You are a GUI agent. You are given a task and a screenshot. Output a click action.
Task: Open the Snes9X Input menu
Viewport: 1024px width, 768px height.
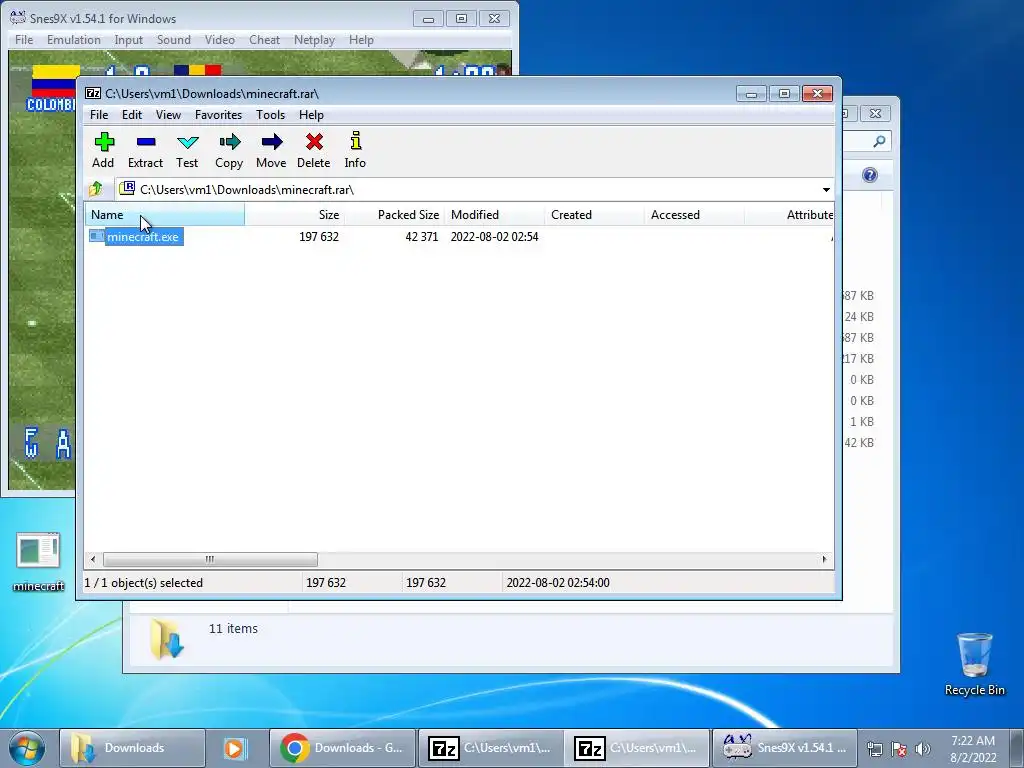129,40
